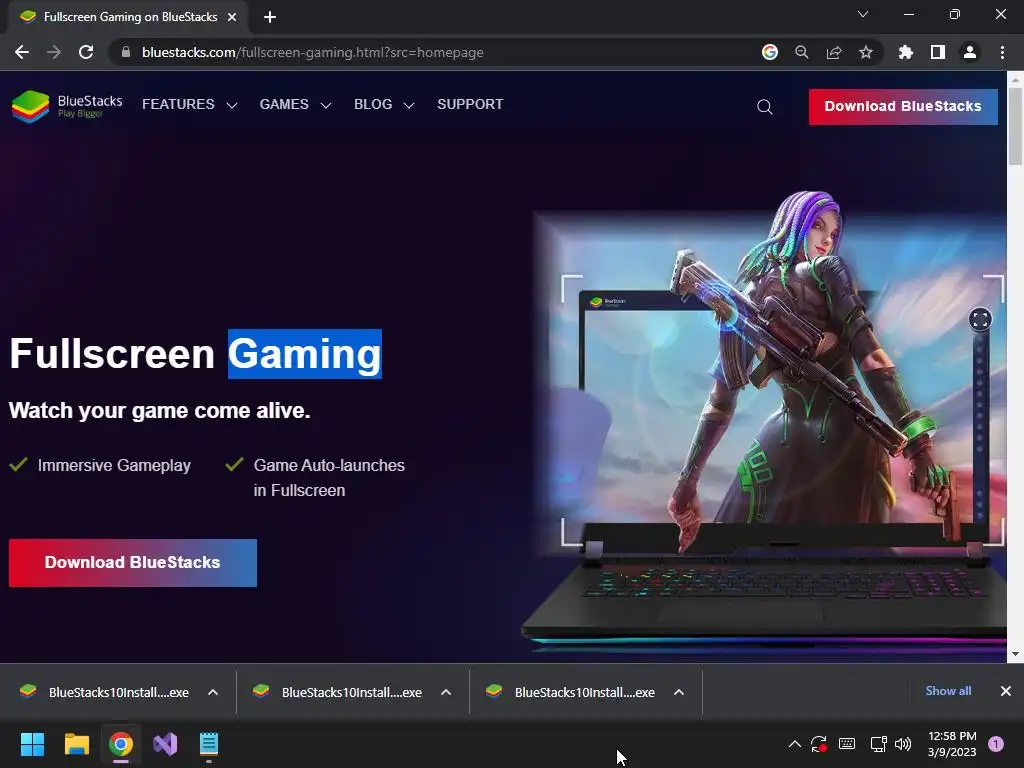Close the downloads bar
The height and width of the screenshot is (768, 1024).
[1006, 691]
